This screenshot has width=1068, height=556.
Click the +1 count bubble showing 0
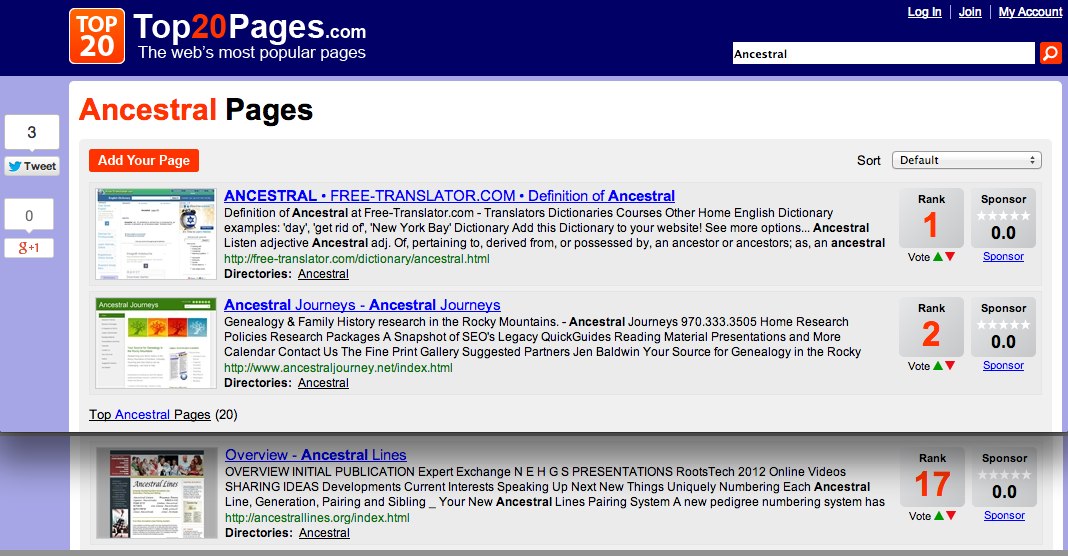[29, 216]
